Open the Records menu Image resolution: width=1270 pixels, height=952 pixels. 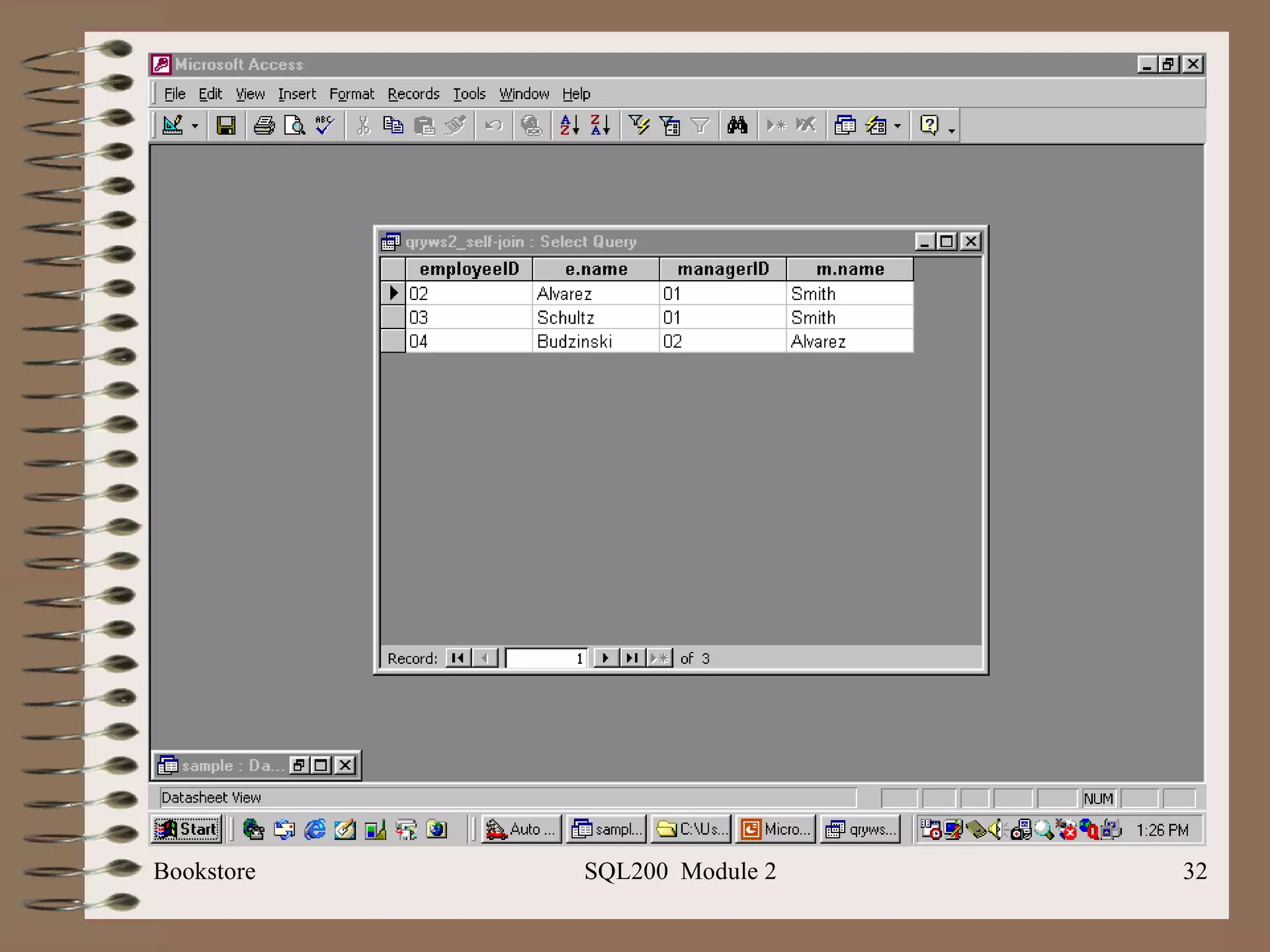413,94
